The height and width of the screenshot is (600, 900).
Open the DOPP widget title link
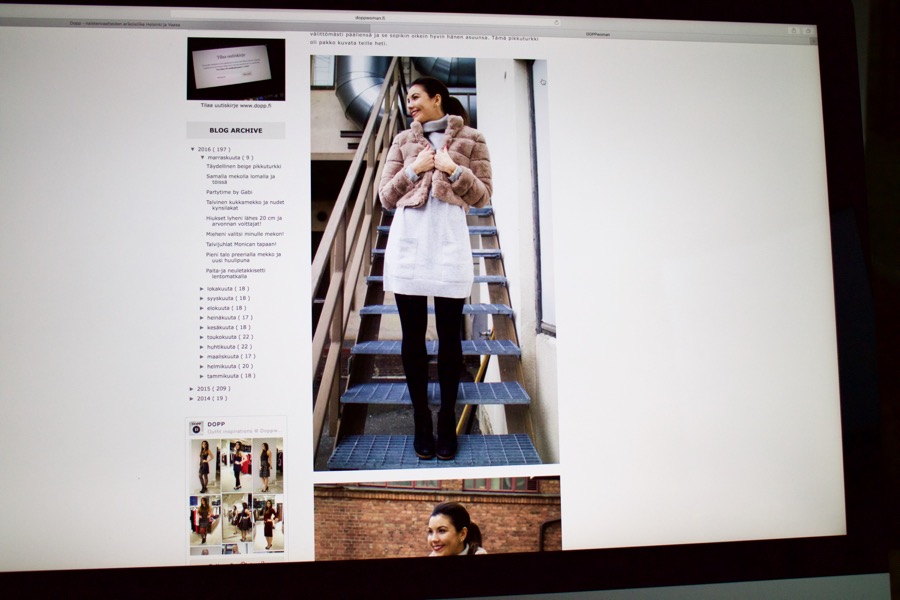[x=216, y=425]
